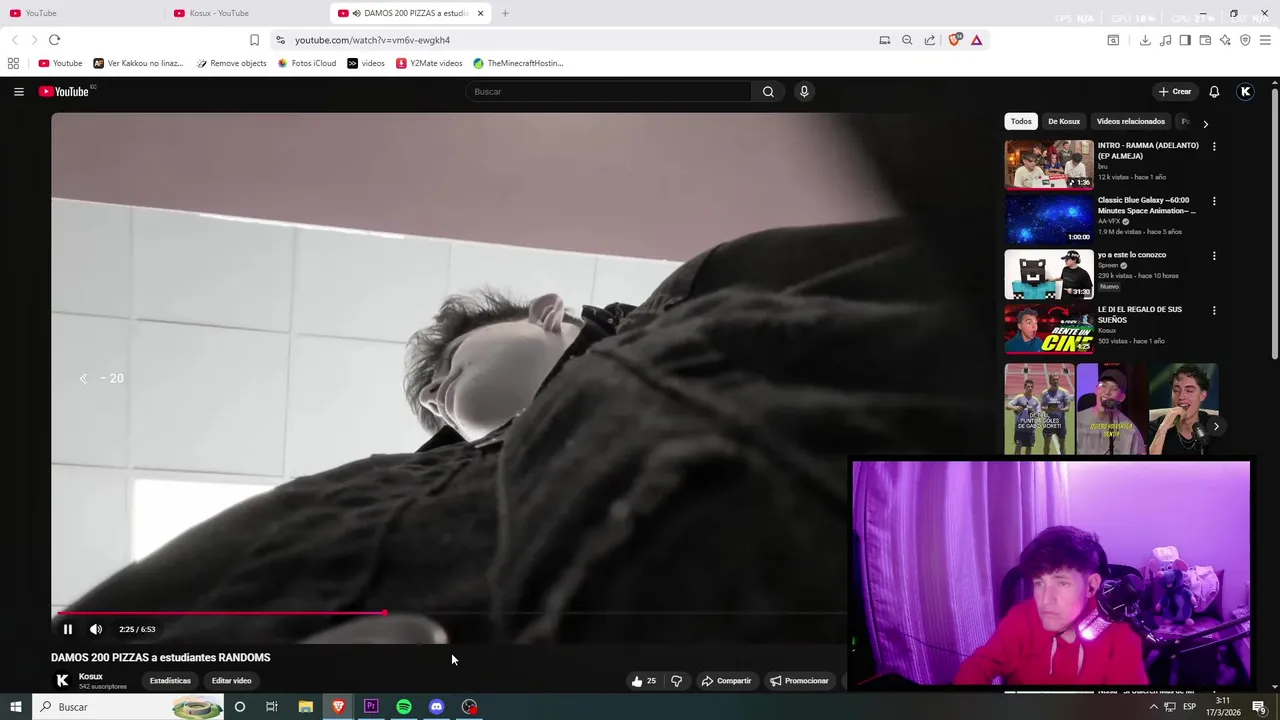1280x720 pixels.
Task: Open Brave VPN shield icon
Action: (1245, 40)
